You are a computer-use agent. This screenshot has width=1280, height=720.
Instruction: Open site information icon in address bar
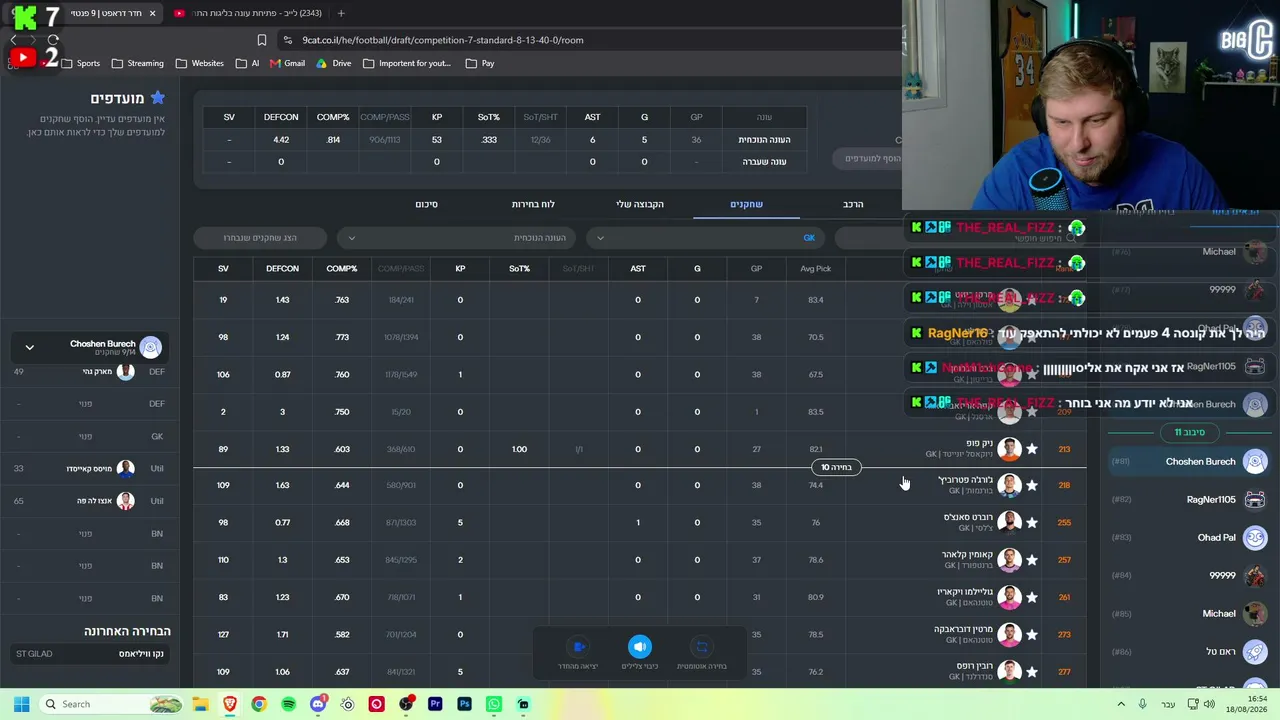point(289,40)
